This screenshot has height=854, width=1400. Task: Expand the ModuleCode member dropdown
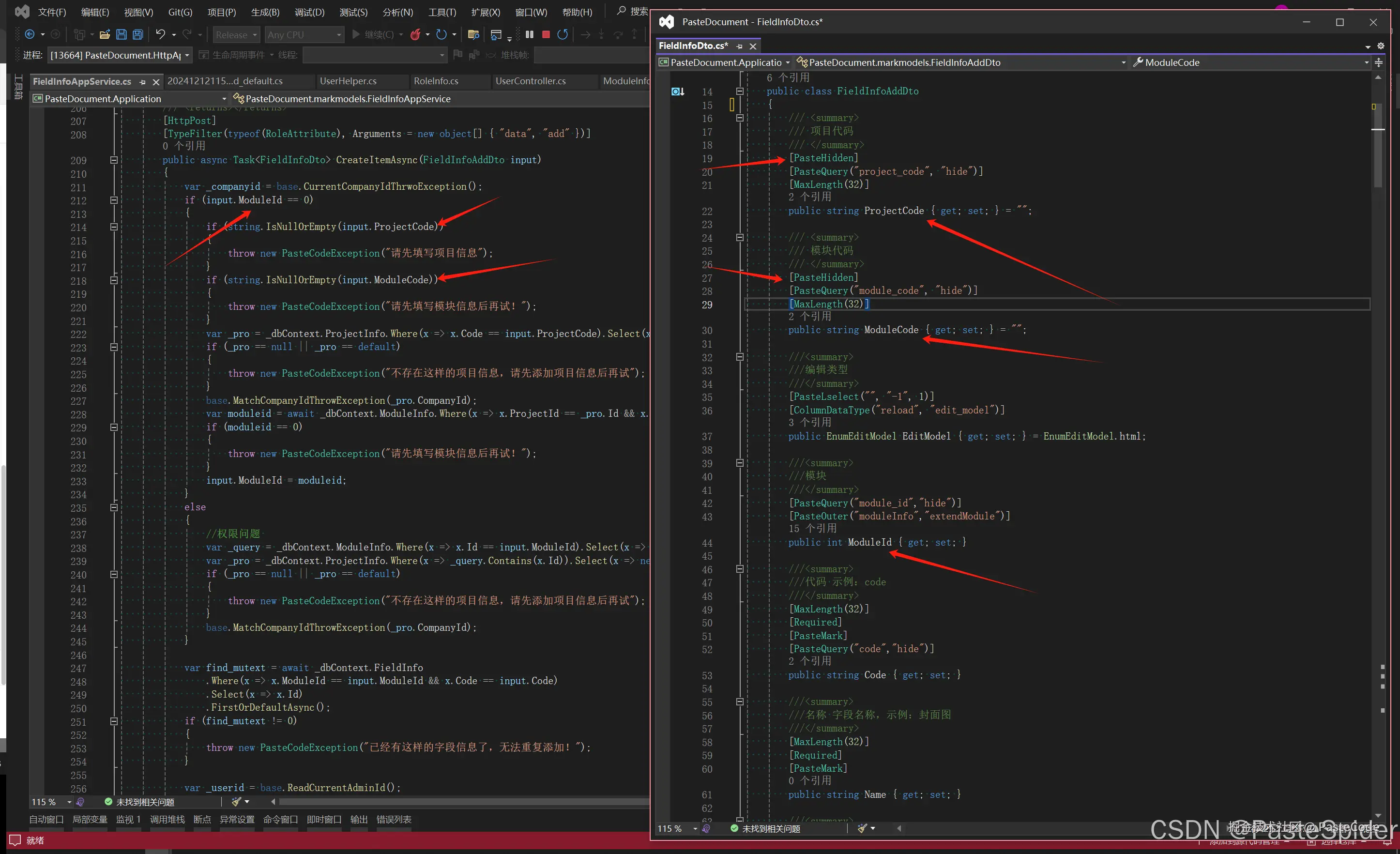coord(1367,62)
